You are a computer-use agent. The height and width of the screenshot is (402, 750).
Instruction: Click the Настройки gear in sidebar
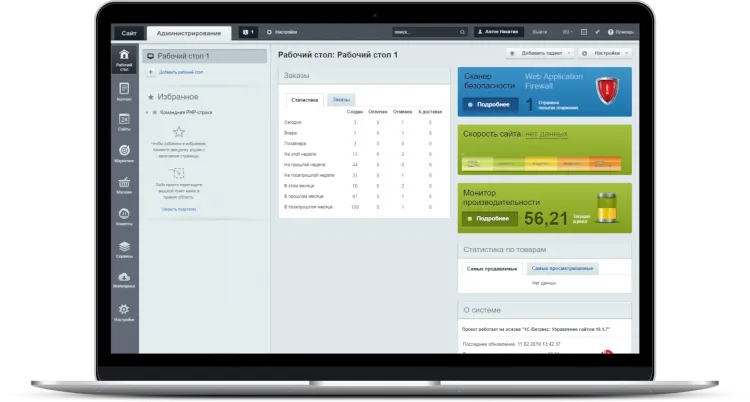click(124, 311)
